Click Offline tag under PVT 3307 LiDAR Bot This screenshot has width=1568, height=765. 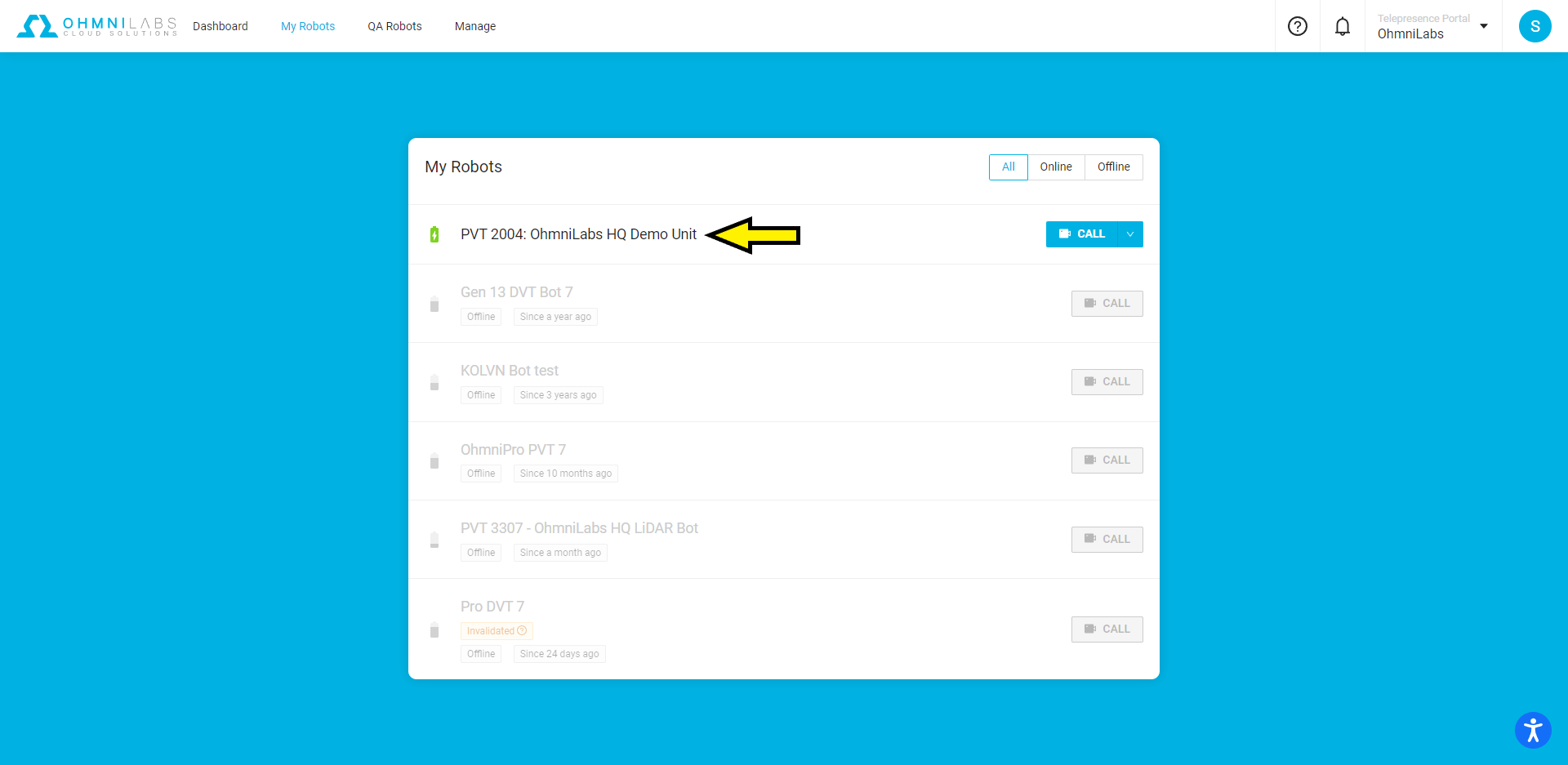click(481, 553)
